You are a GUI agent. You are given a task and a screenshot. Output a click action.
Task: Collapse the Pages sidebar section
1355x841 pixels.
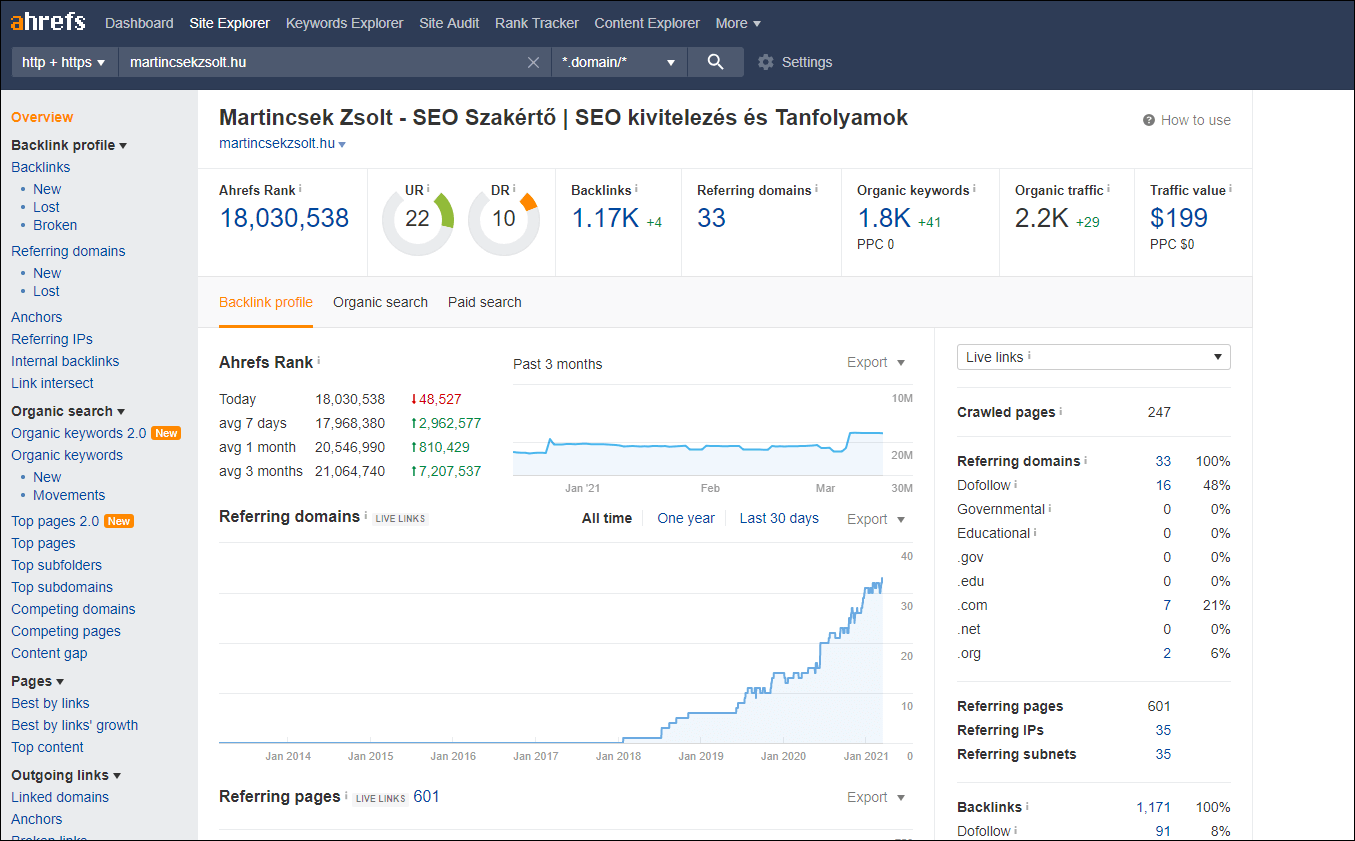coord(38,681)
